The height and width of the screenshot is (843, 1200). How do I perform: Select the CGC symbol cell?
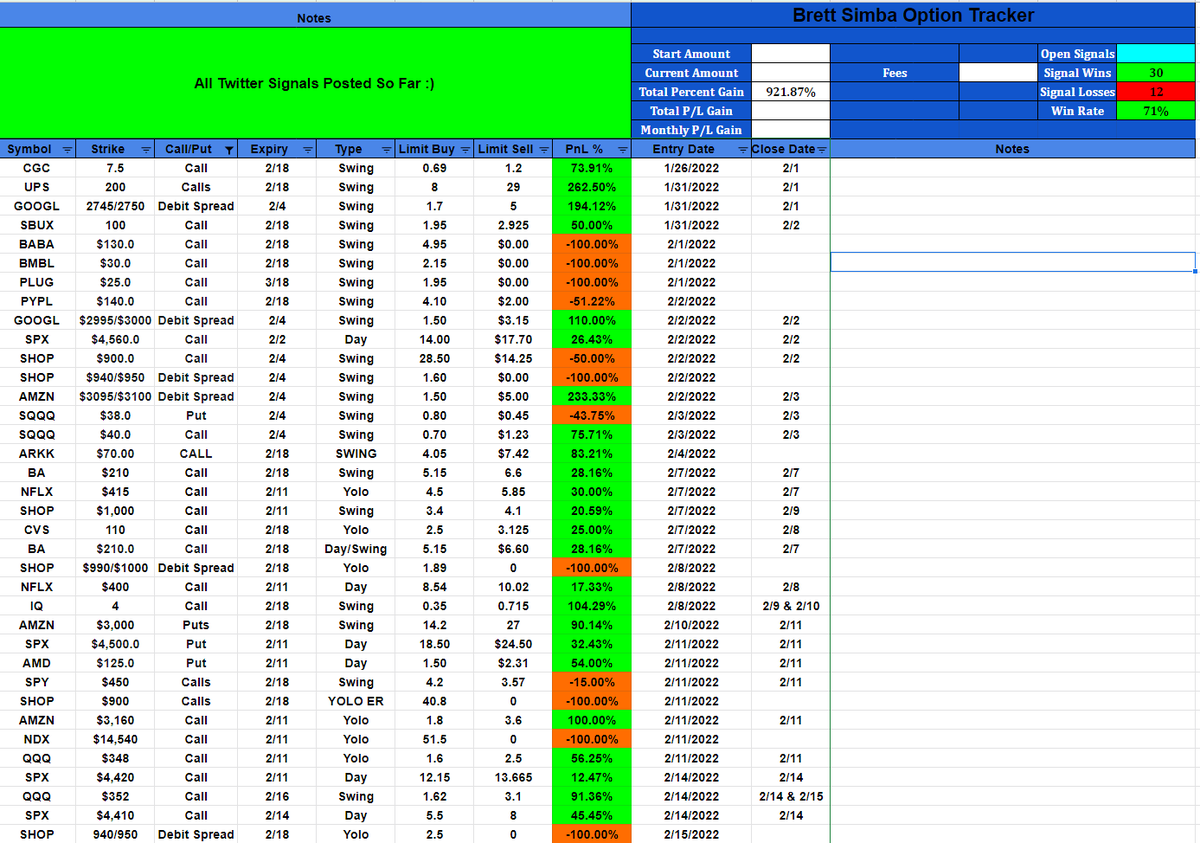click(x=37, y=168)
